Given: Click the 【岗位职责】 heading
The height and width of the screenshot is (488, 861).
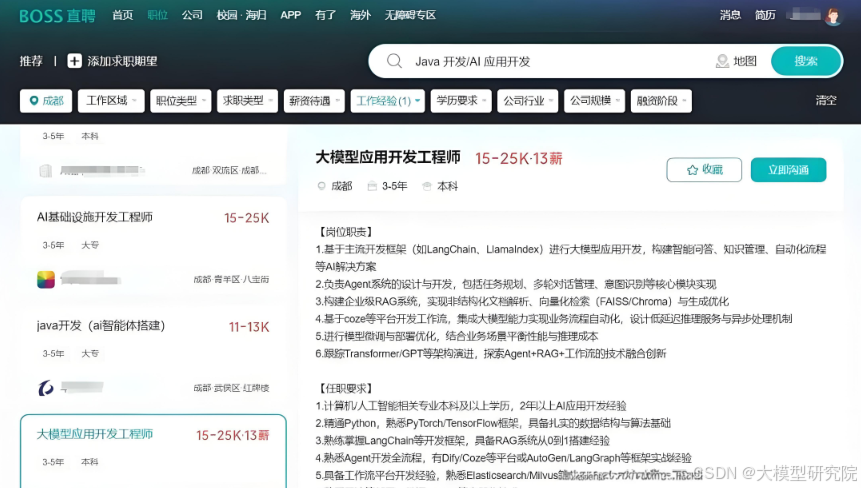Looking at the screenshot, I should [346, 232].
